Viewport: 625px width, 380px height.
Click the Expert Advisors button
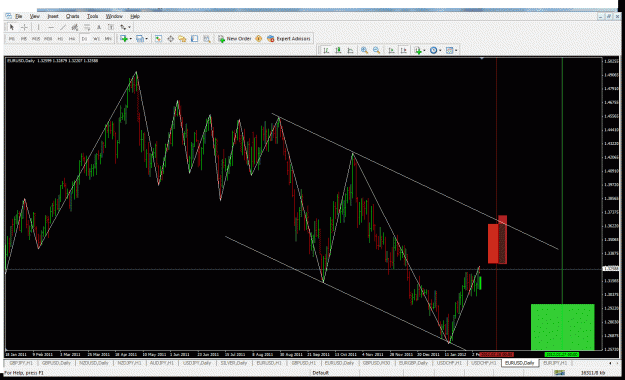coord(289,39)
